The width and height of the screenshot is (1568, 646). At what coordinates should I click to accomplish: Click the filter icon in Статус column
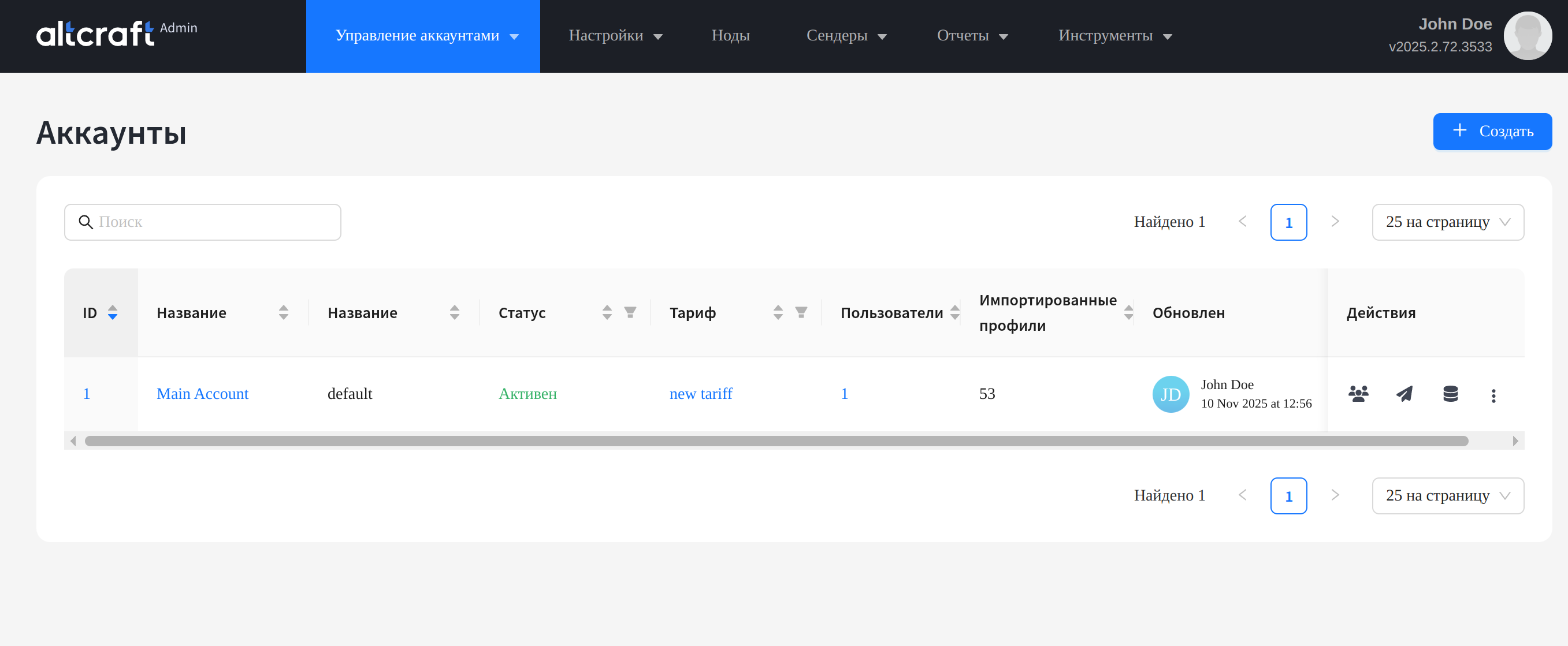tap(630, 313)
